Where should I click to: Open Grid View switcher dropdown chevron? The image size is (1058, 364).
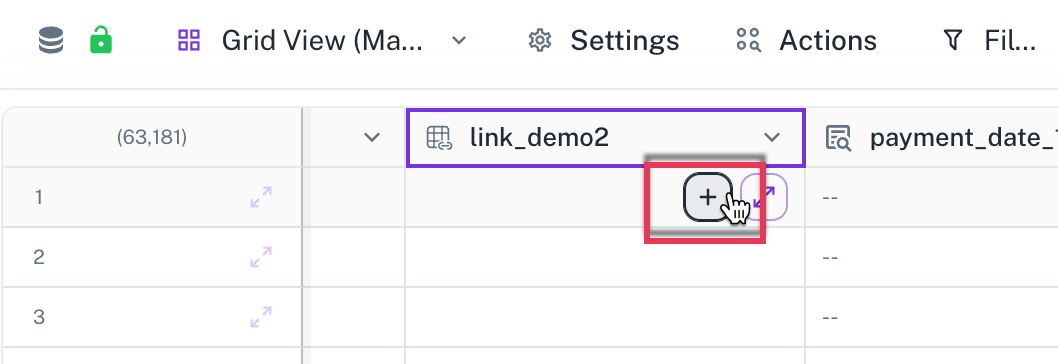459,41
